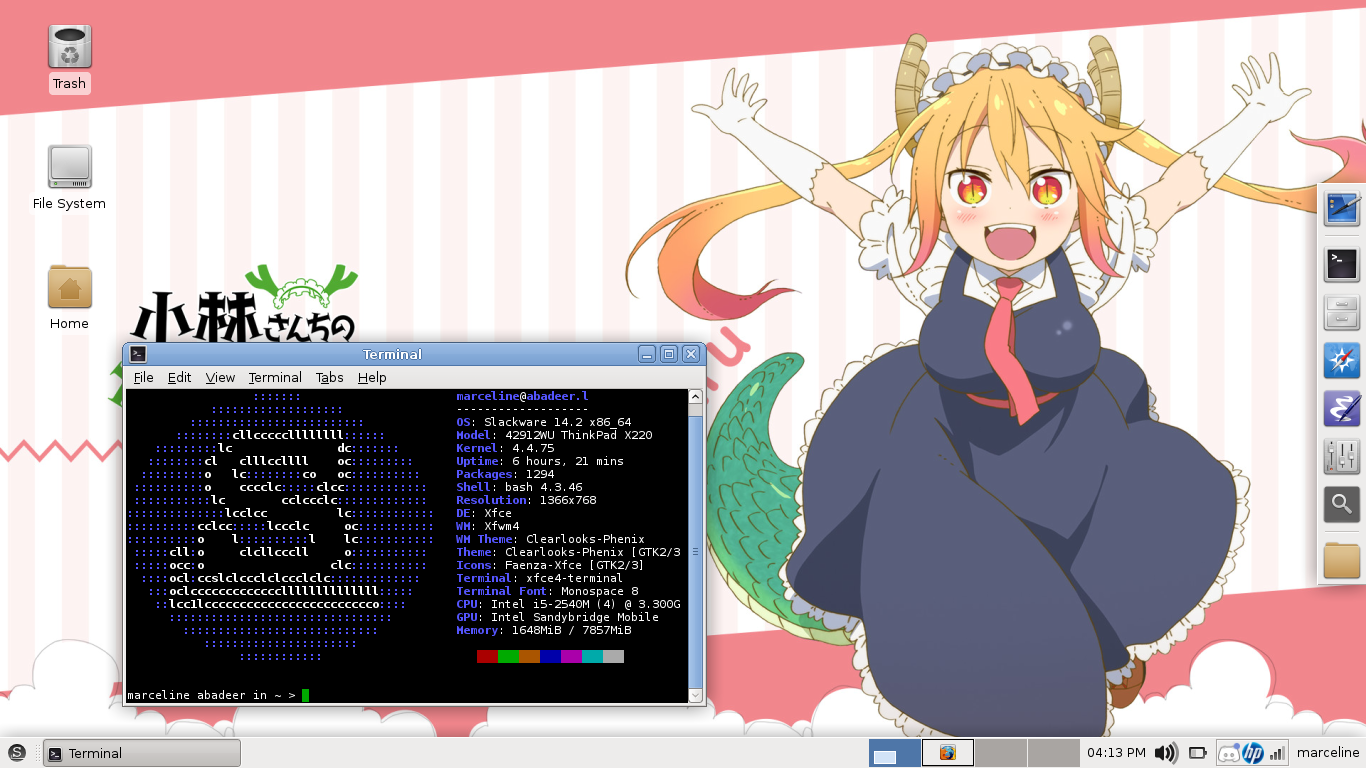Click the volume speaker icon in the panel
1366x768 pixels.
pos(1165,753)
